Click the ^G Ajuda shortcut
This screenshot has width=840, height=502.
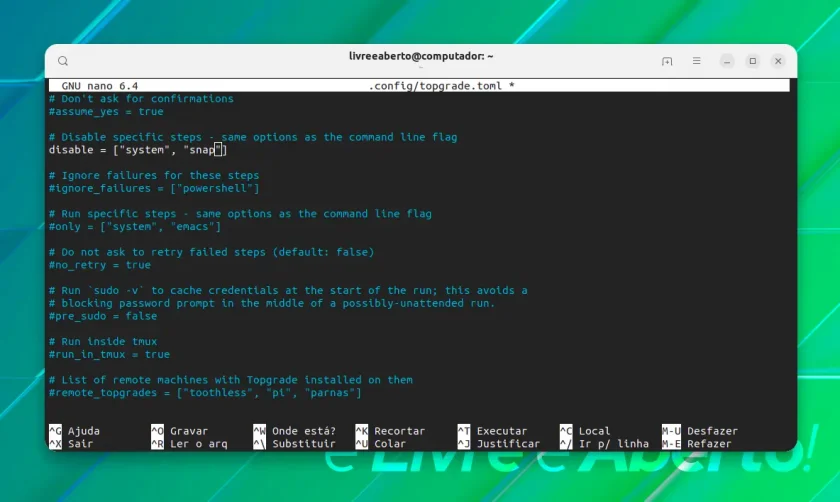click(x=74, y=431)
